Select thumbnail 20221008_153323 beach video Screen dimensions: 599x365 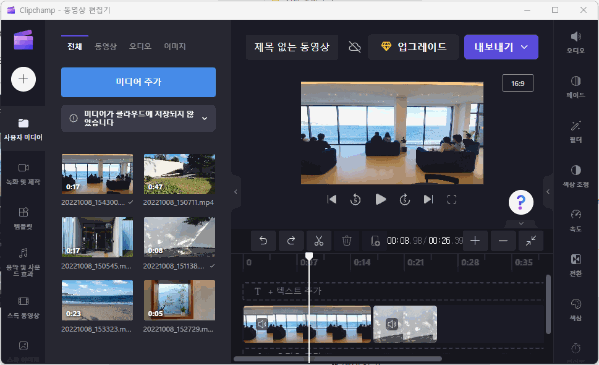(97, 300)
